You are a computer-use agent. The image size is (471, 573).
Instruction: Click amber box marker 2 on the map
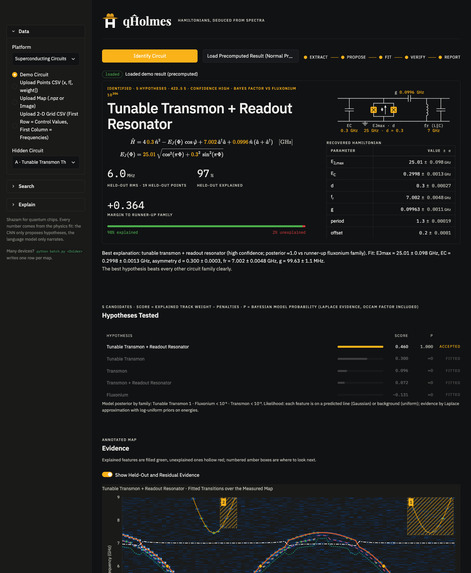(x=223, y=502)
